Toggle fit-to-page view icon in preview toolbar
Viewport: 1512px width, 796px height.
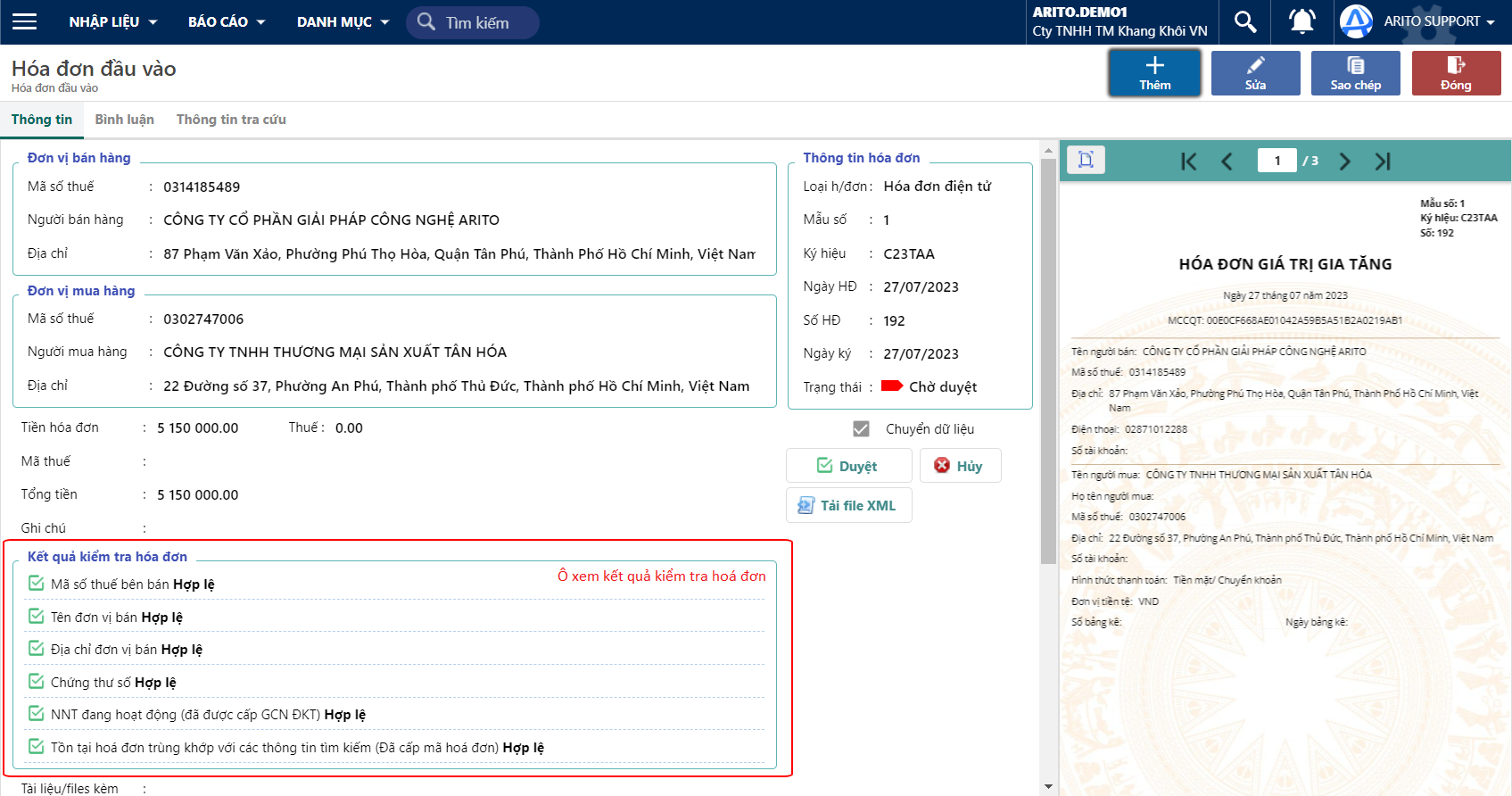coord(1086,160)
